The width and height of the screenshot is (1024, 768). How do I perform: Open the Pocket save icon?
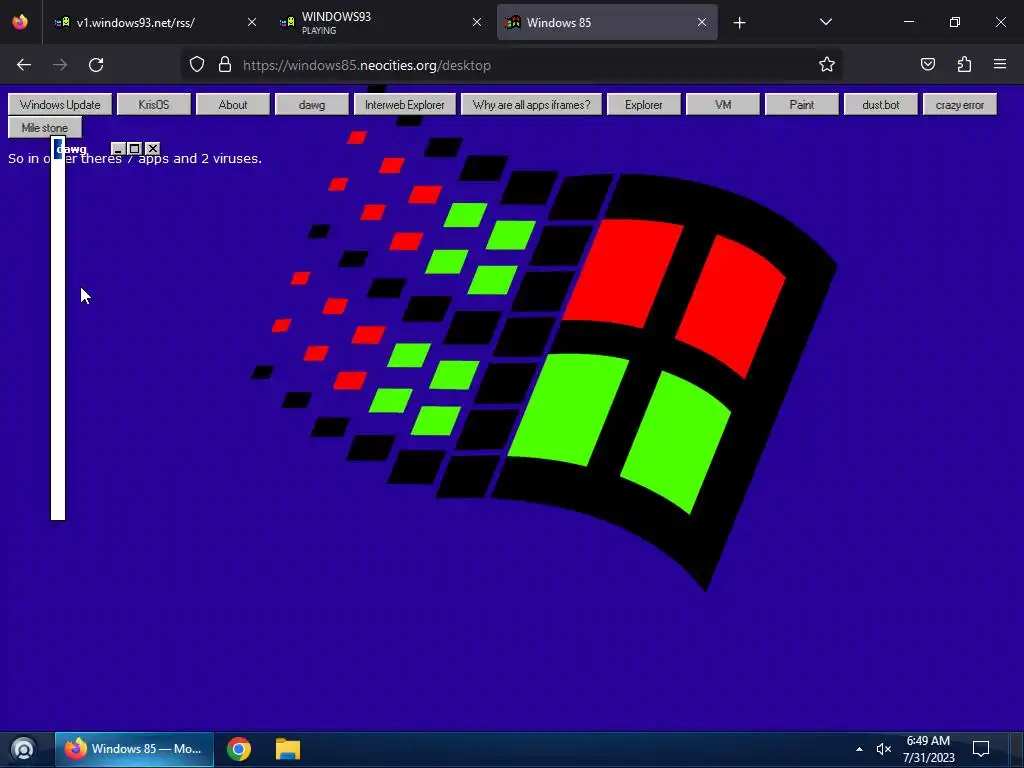(928, 64)
